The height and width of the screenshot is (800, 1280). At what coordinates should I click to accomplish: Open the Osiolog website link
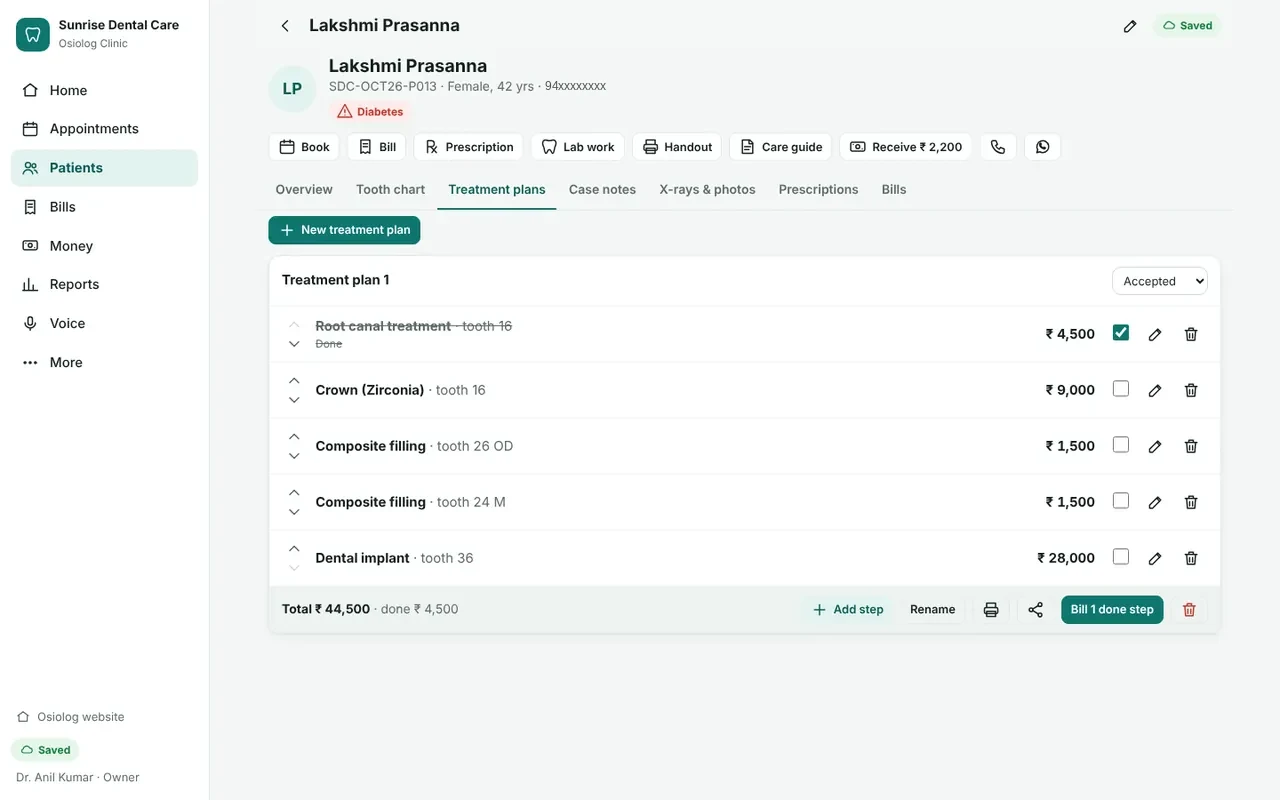(x=71, y=717)
